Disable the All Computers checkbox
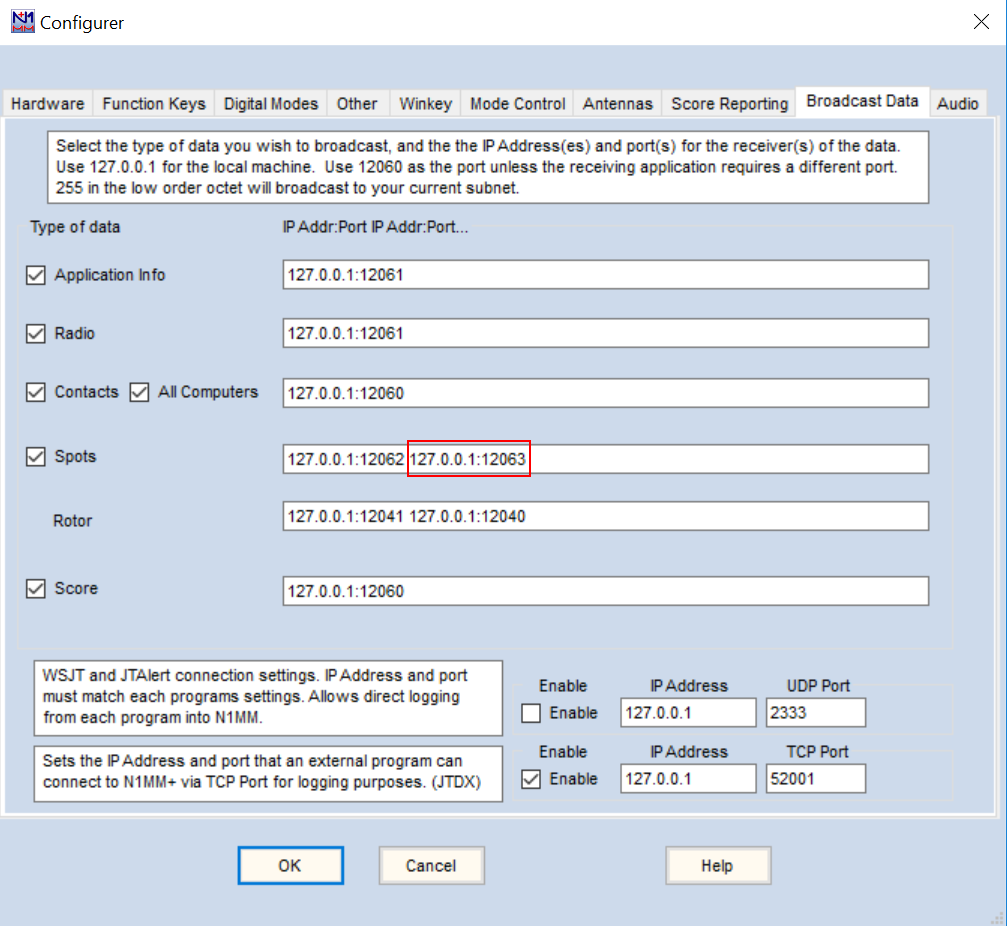 139,393
